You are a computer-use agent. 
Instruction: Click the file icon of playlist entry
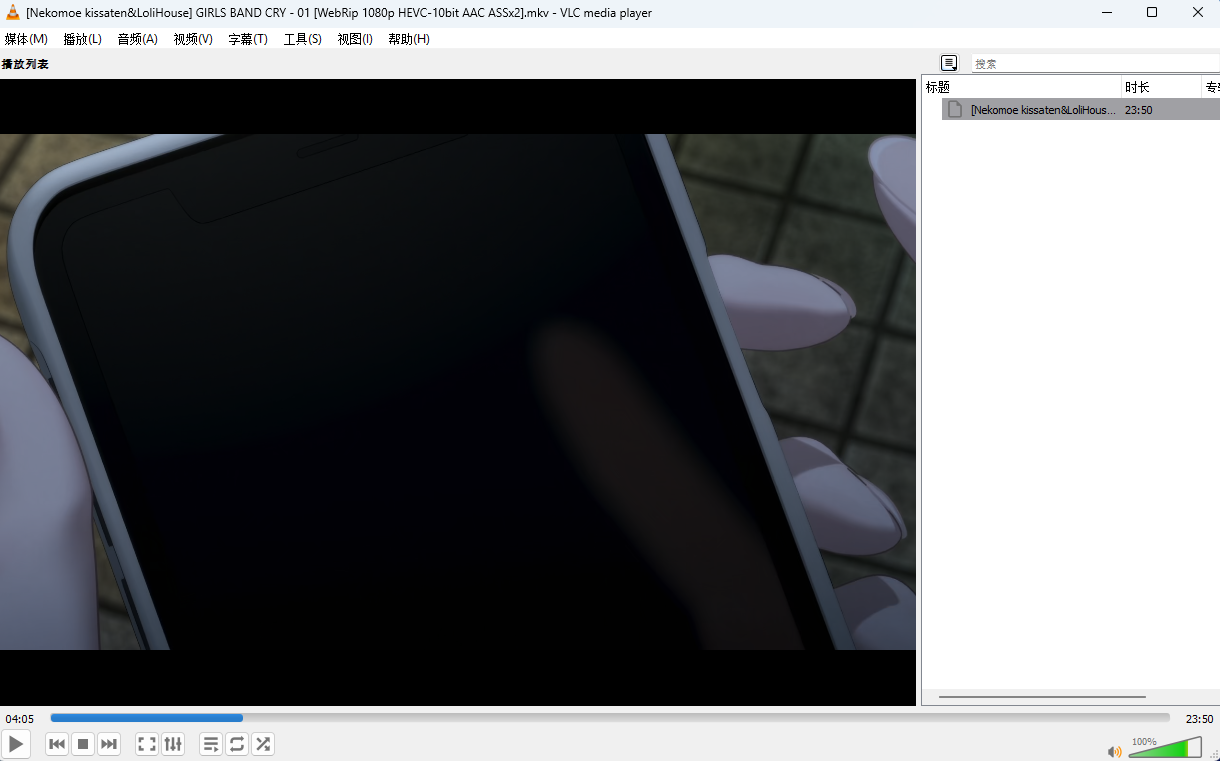tap(955, 109)
